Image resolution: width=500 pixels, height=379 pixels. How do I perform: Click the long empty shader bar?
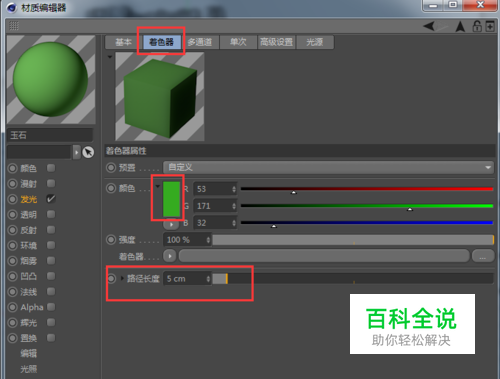pyautogui.click(x=324, y=256)
